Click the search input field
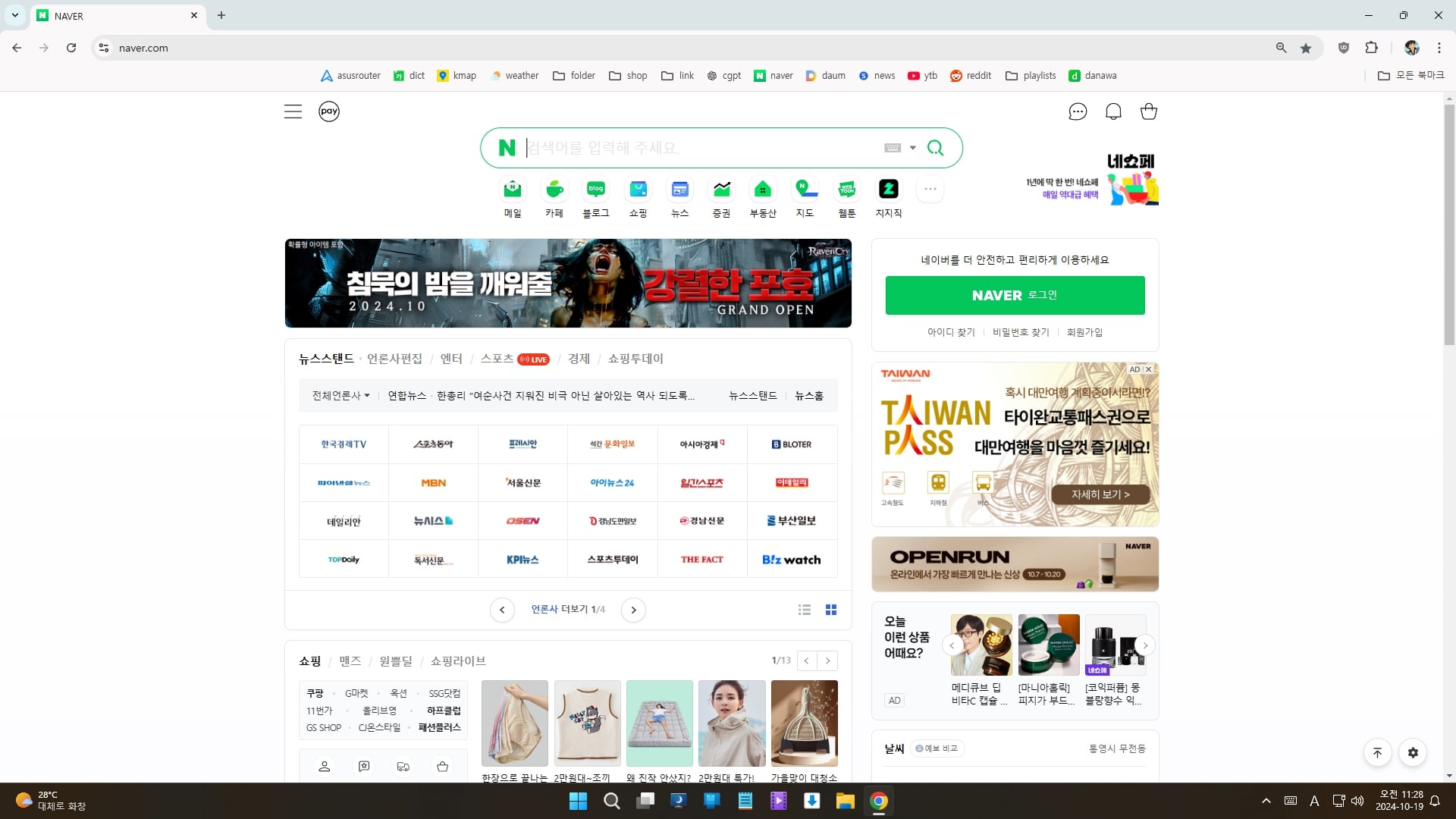1456x819 pixels. coord(701,148)
